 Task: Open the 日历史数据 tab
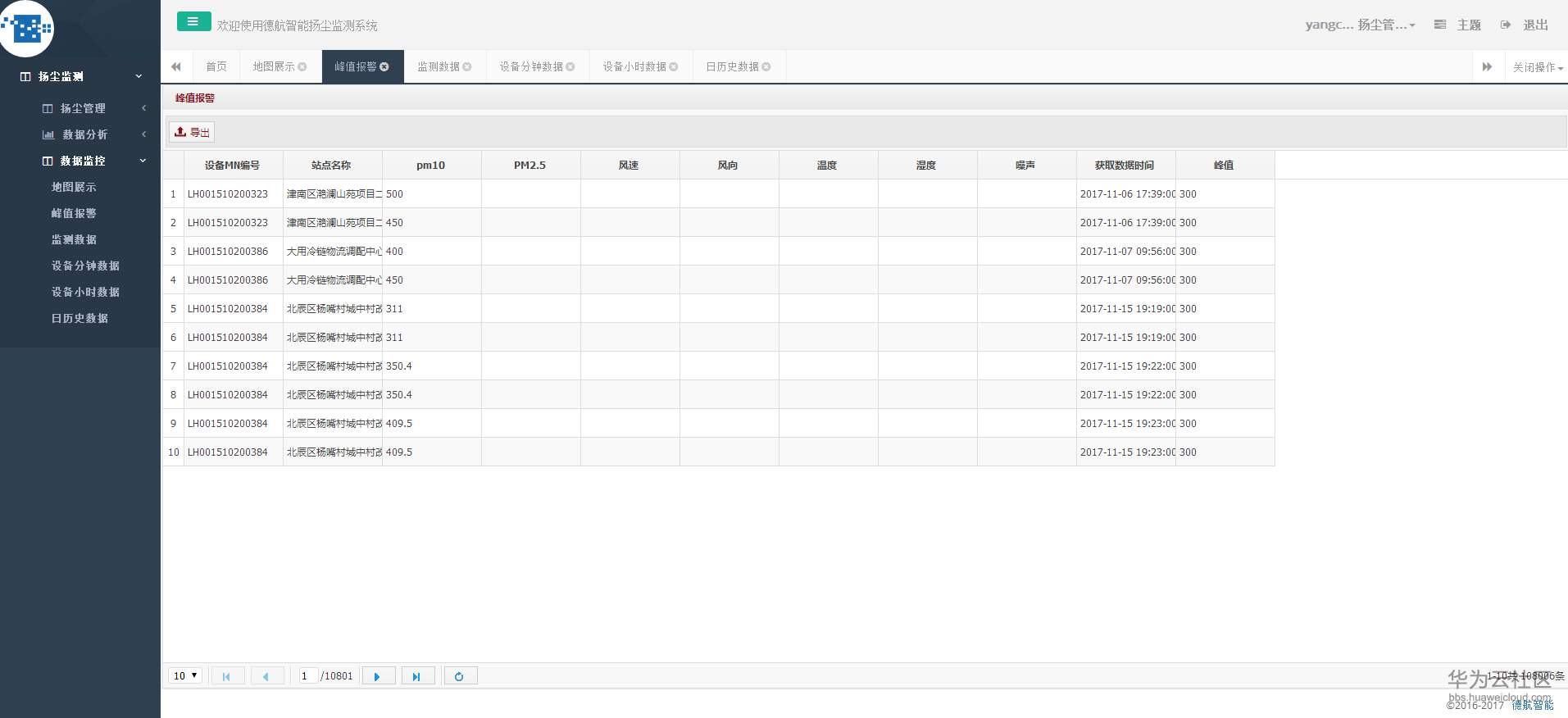733,67
